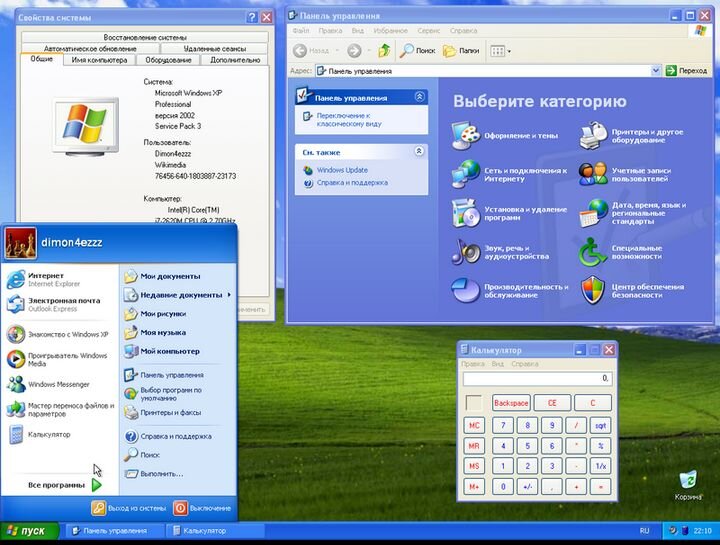Click the CE button in Calculator
Screen dimensions: 720x545
(x=552, y=403)
